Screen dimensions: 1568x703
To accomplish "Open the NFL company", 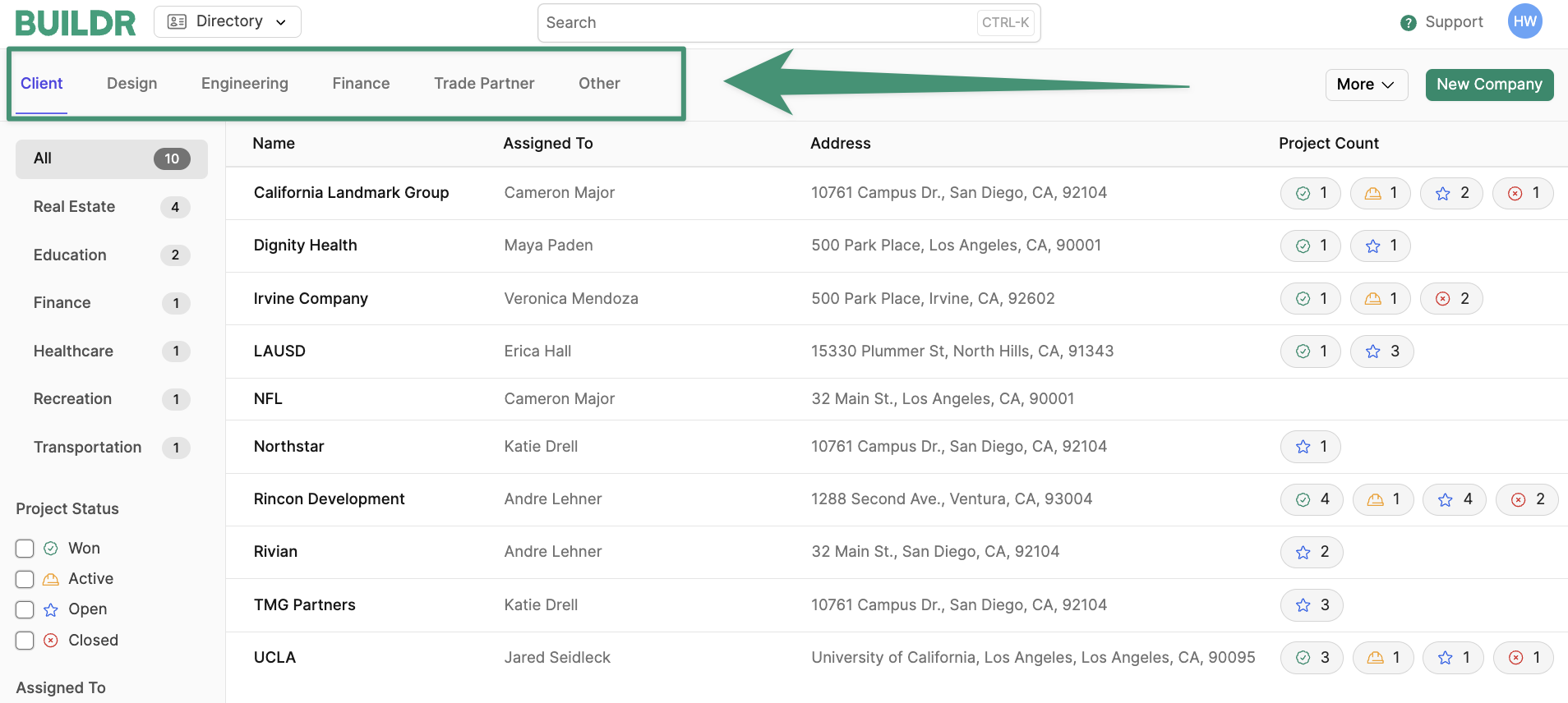I will coord(268,399).
